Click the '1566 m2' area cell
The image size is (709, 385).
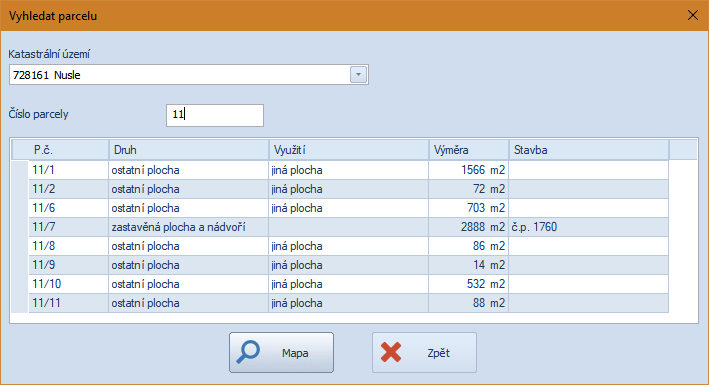coord(468,170)
